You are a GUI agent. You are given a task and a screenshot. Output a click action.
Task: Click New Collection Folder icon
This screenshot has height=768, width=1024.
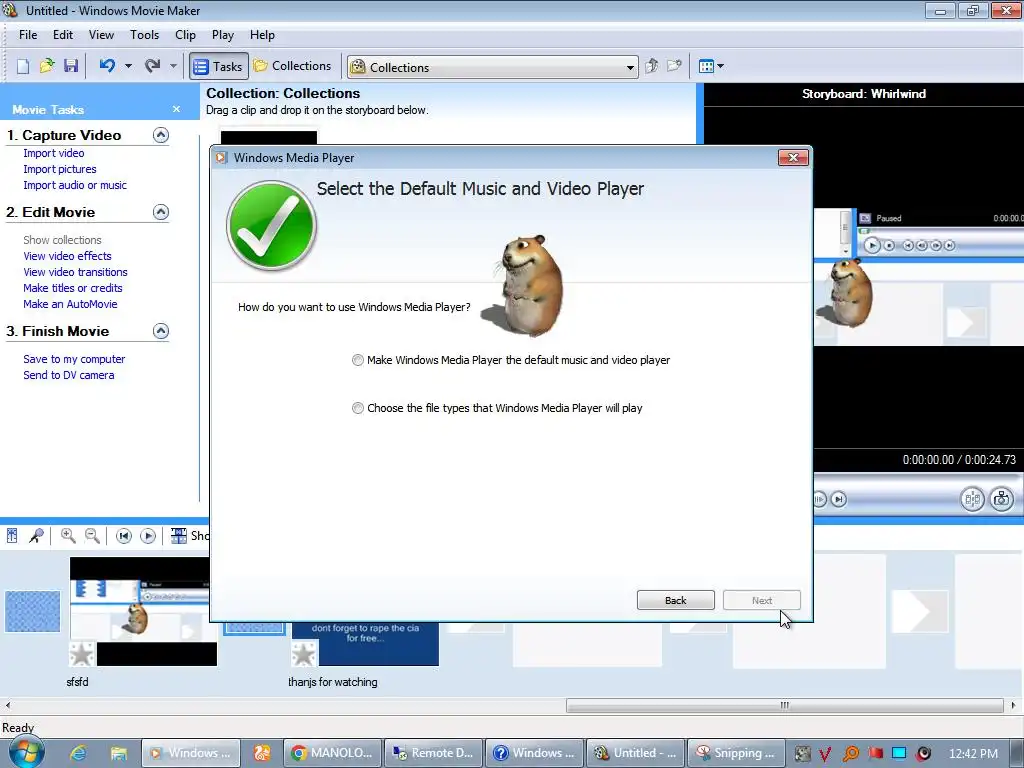pos(674,66)
